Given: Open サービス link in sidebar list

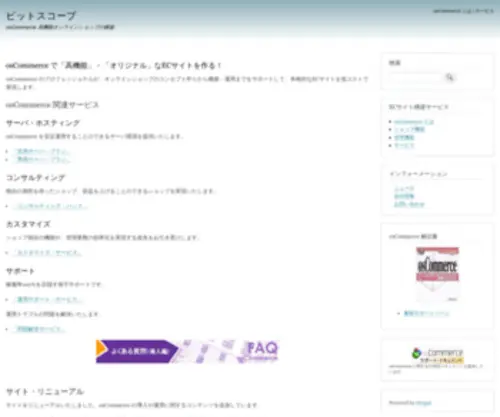Looking at the screenshot, I should pyautogui.click(x=404, y=145).
